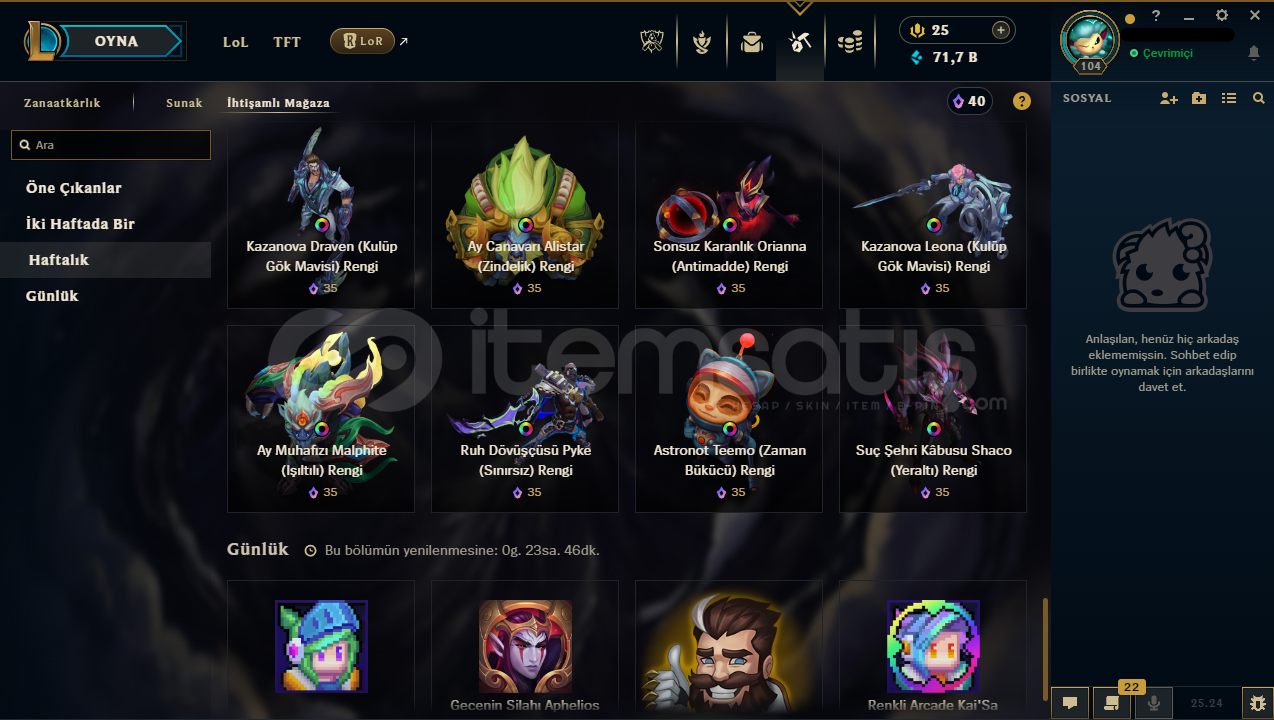Viewport: 1274px width, 720px height.
Task: Select the Günlük category in sidebar
Action: (x=52, y=296)
